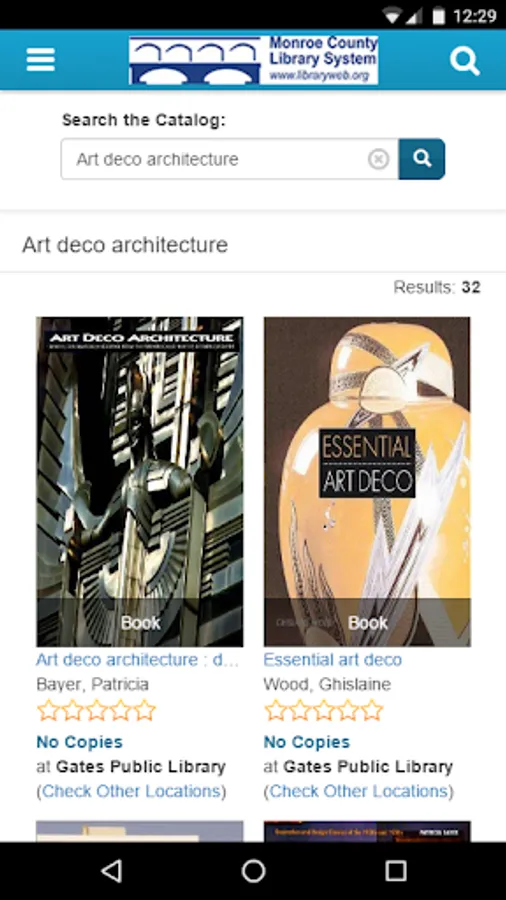Tap Android back navigation button

[111, 871]
